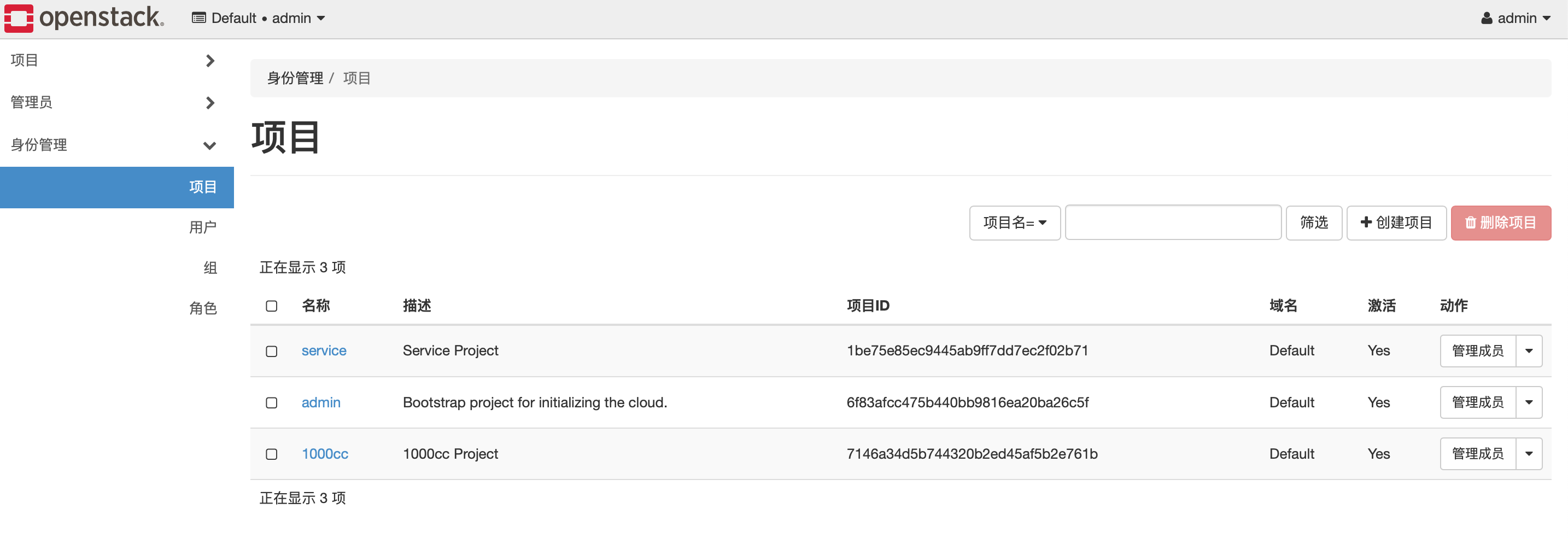The height and width of the screenshot is (538, 1568).
Task: Click the plus icon on 创建项目 button
Action: click(1365, 223)
